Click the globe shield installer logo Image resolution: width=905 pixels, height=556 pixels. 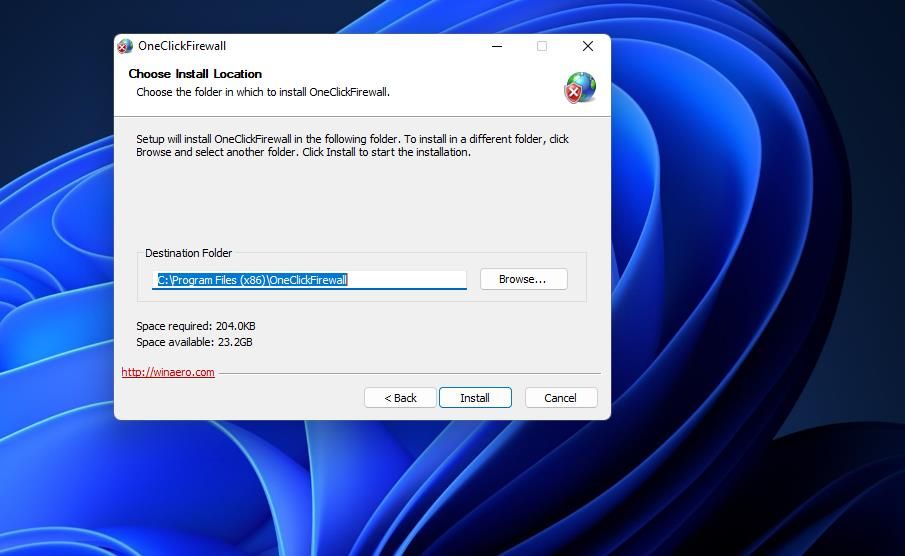580,88
